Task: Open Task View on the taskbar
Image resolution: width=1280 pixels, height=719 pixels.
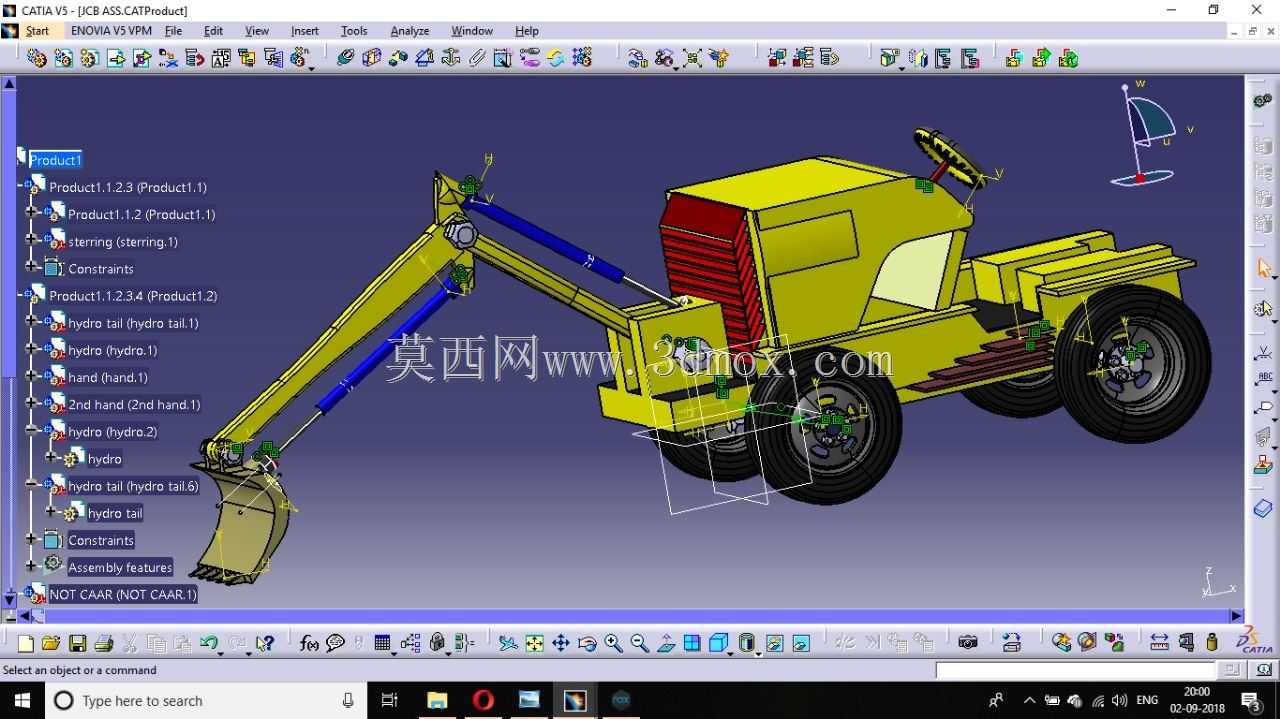Action: pyautogui.click(x=390, y=701)
